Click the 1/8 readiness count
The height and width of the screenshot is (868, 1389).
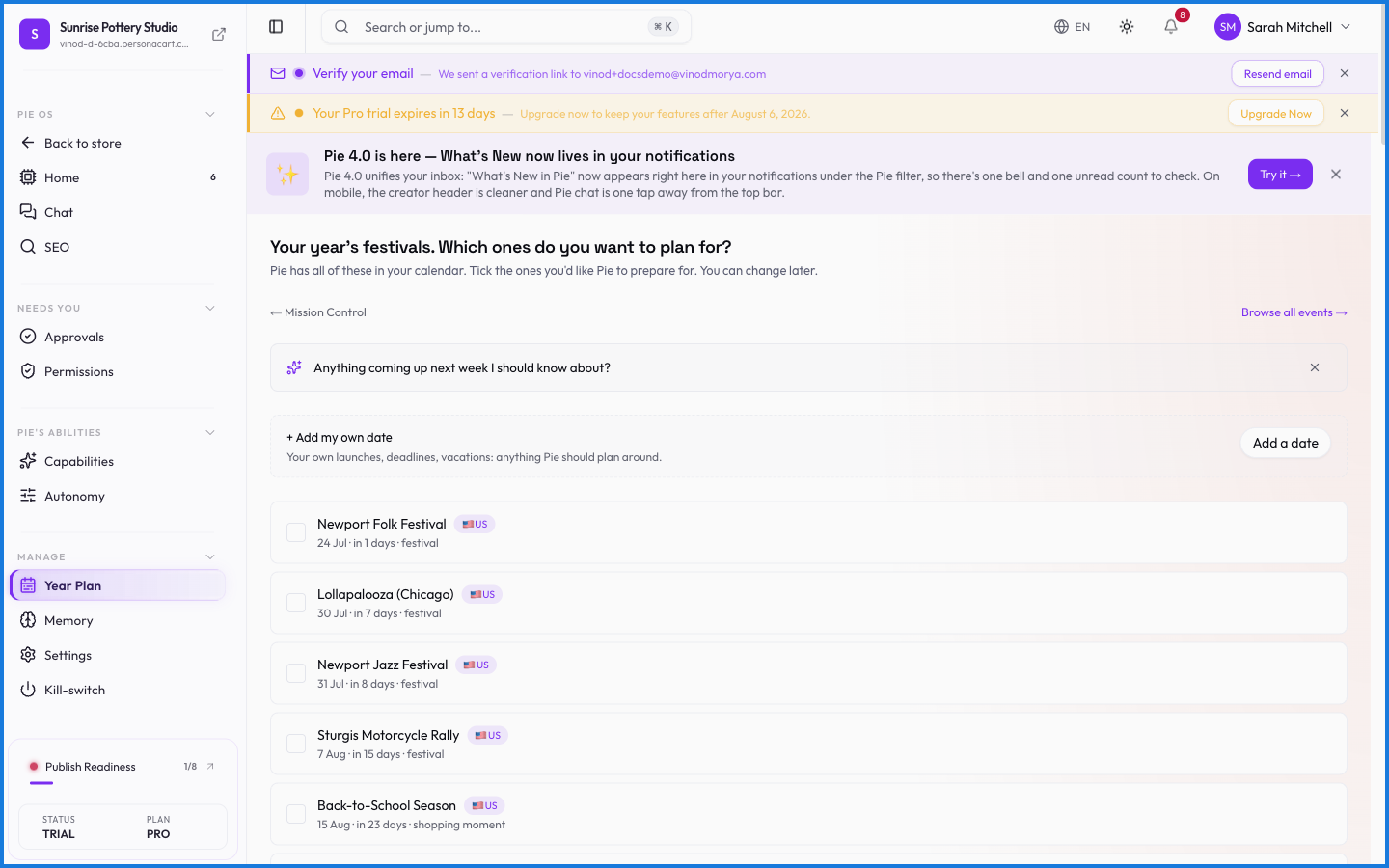click(x=190, y=767)
